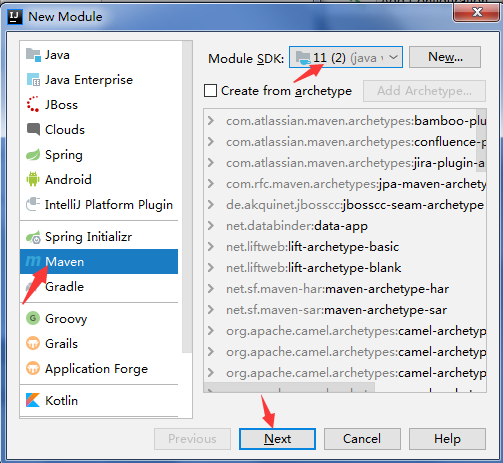Choose JBoss from the list

[x=99, y=104]
